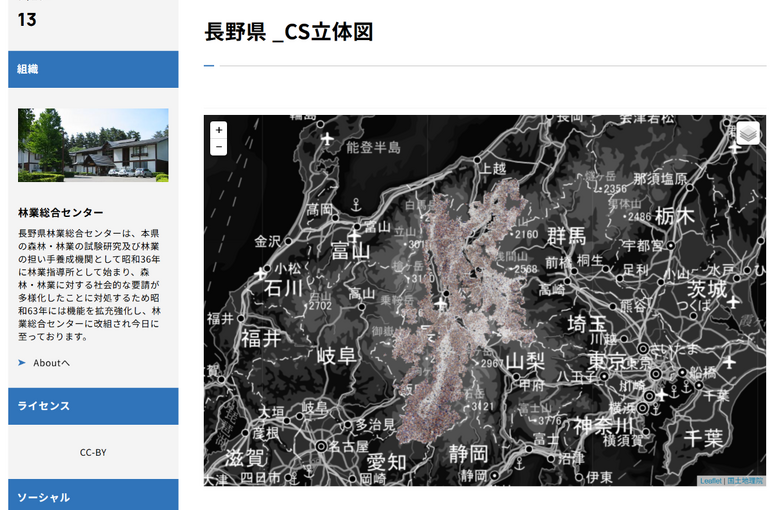This screenshot has height=510, width=770.
Task: Click the 愛知 label on the map
Action: click(x=386, y=462)
